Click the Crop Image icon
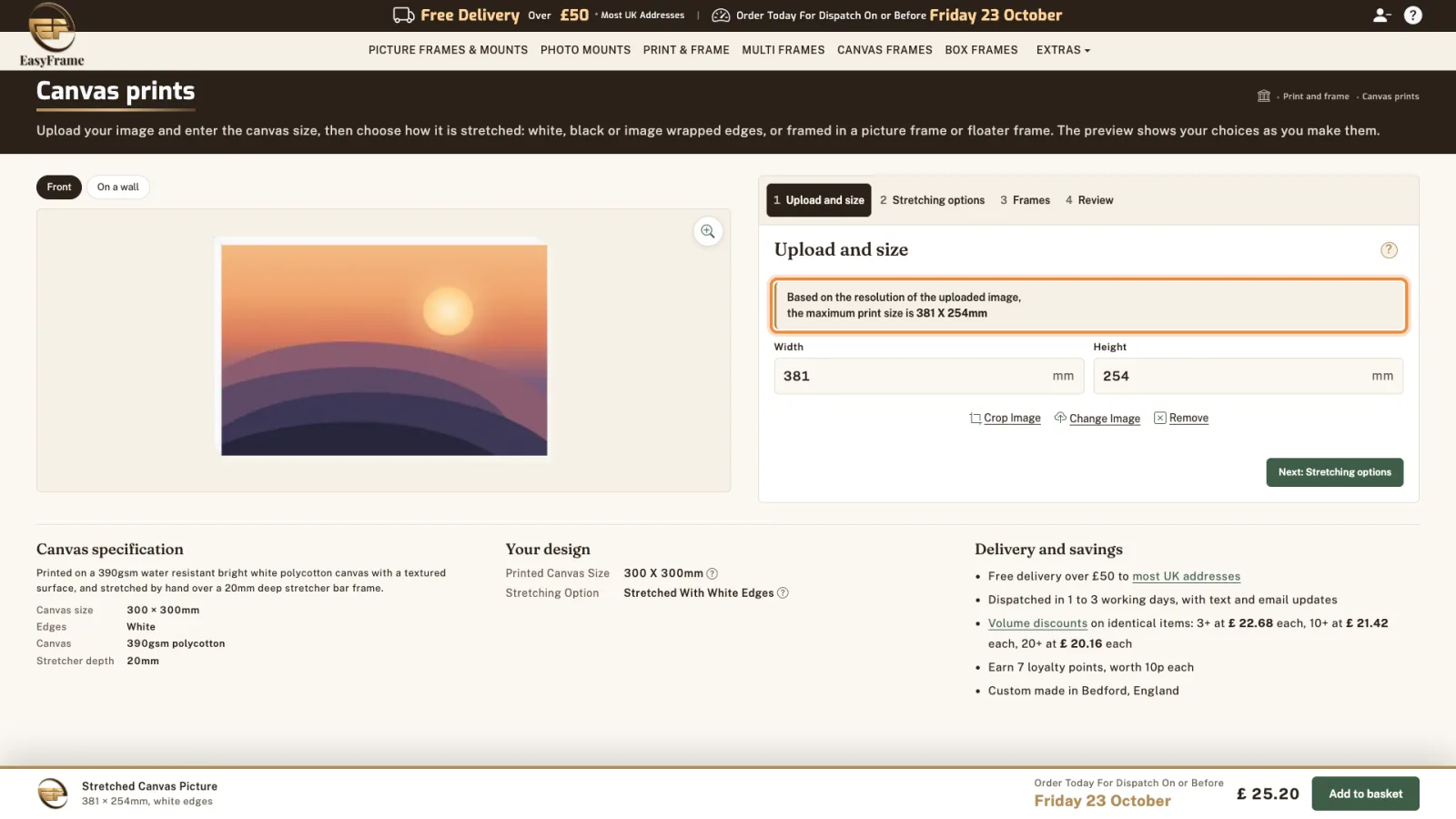Image resolution: width=1456 pixels, height=819 pixels. pos(976,419)
